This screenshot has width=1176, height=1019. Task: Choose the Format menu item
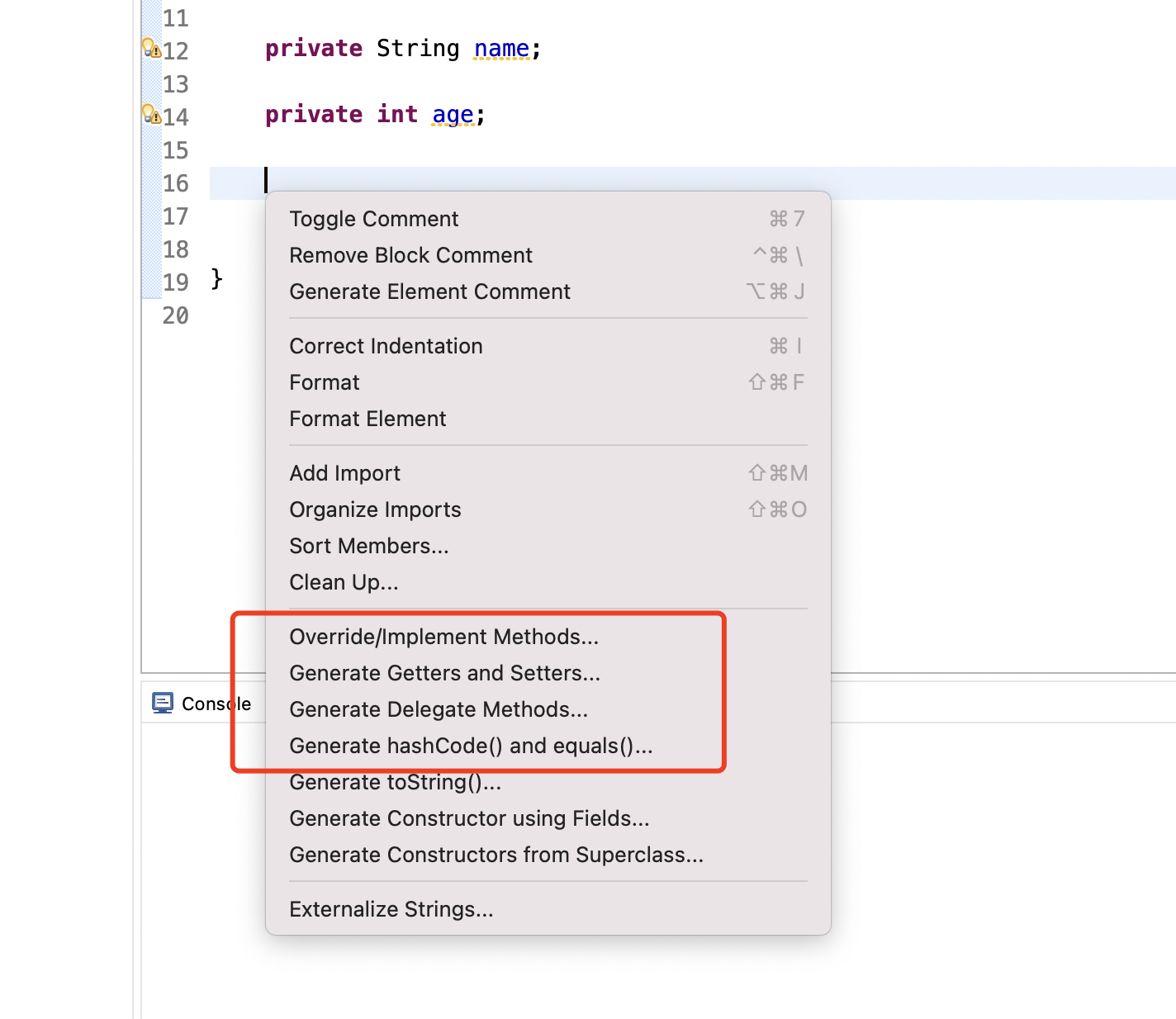pyautogui.click(x=325, y=382)
